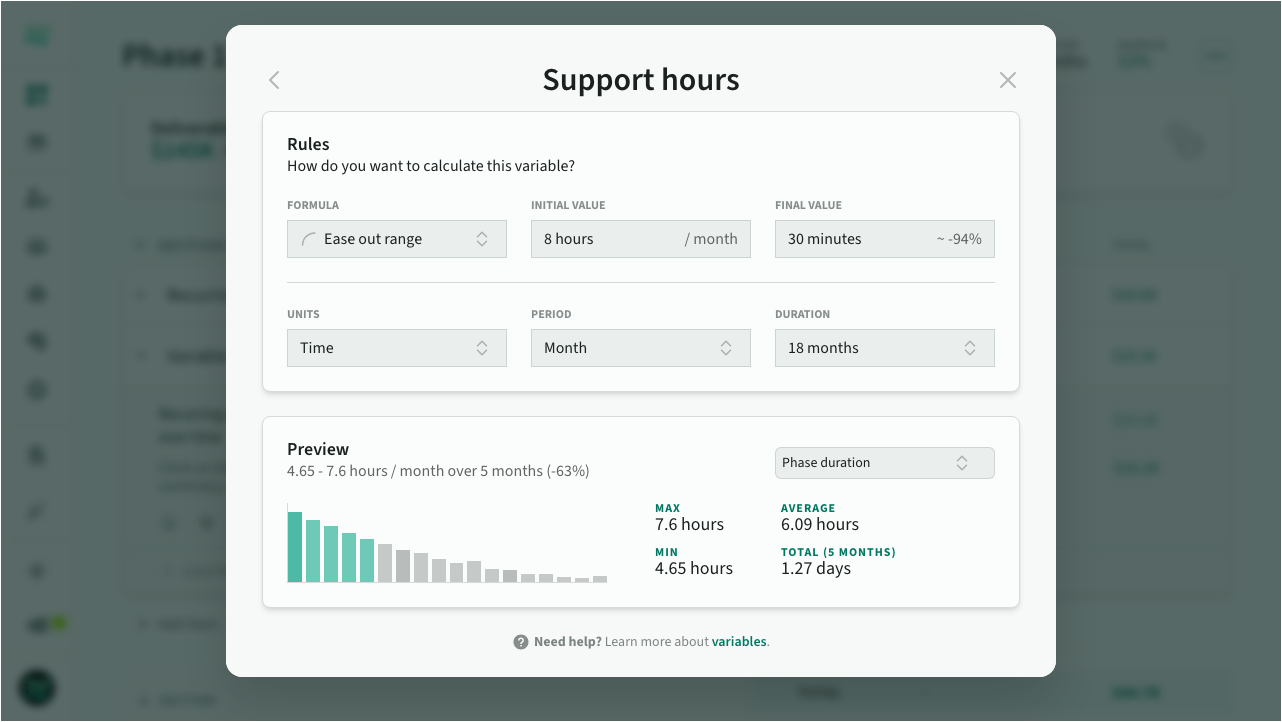Click the Duration field chevron arrows
The image size is (1282, 722).
coord(970,348)
